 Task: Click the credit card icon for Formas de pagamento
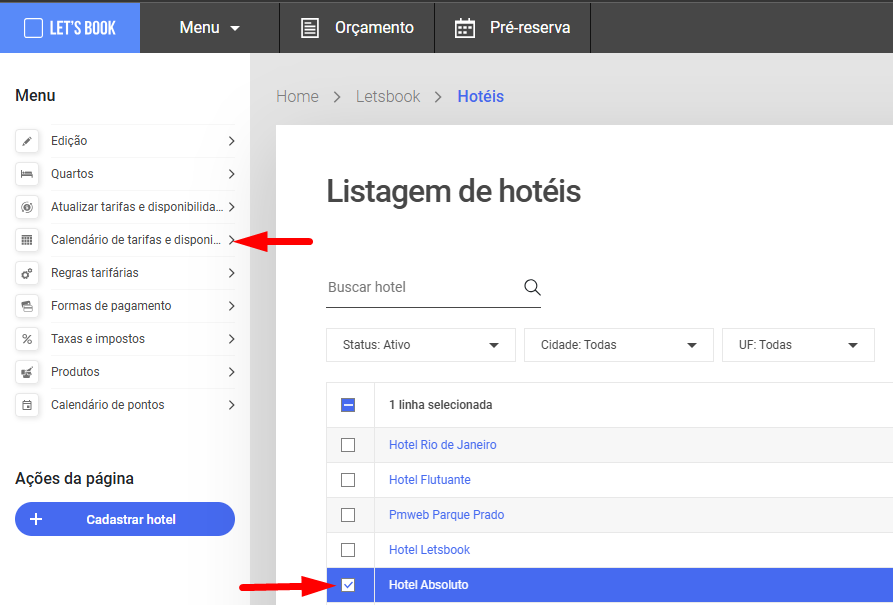[27, 306]
